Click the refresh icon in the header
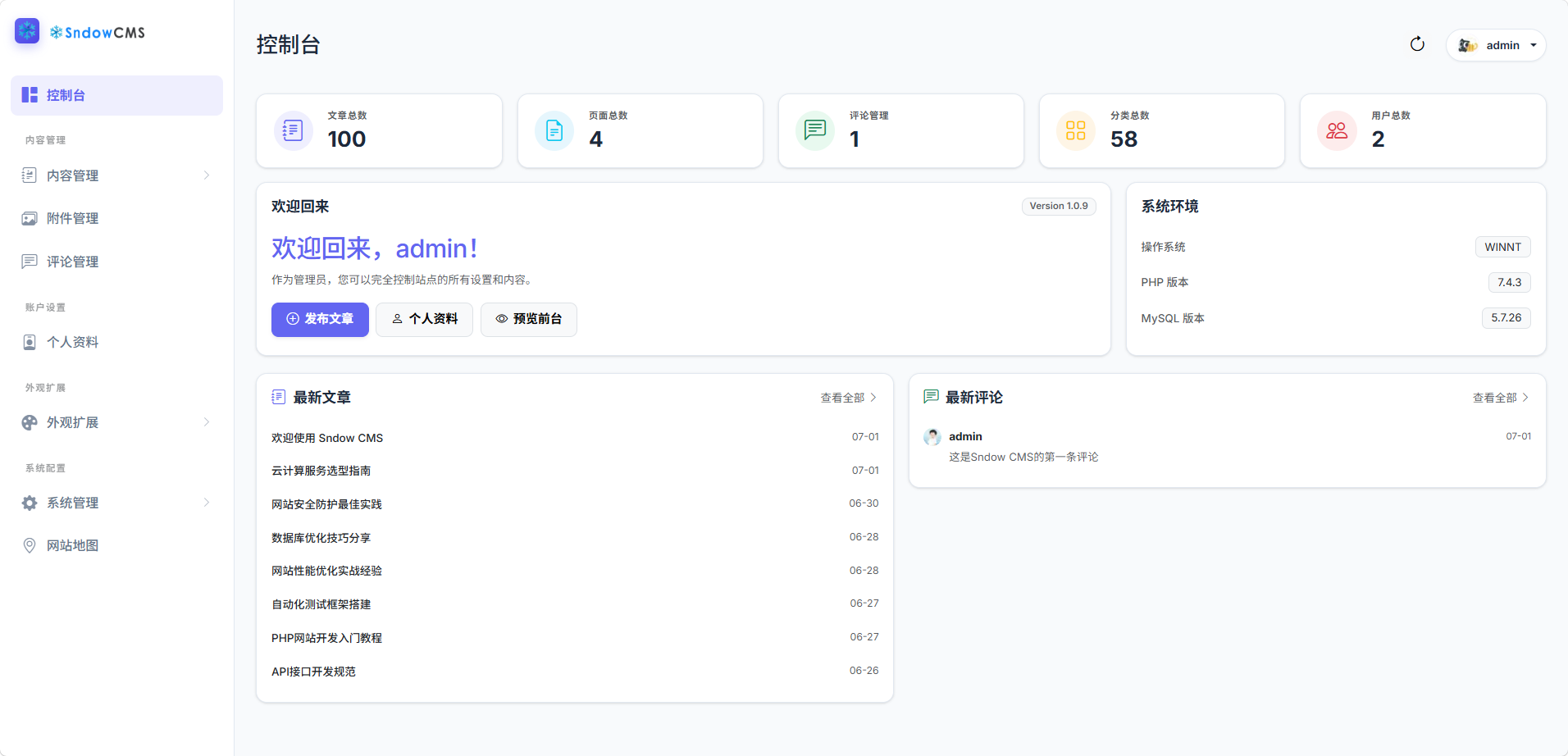Image resolution: width=1568 pixels, height=756 pixels. pos(1417,44)
